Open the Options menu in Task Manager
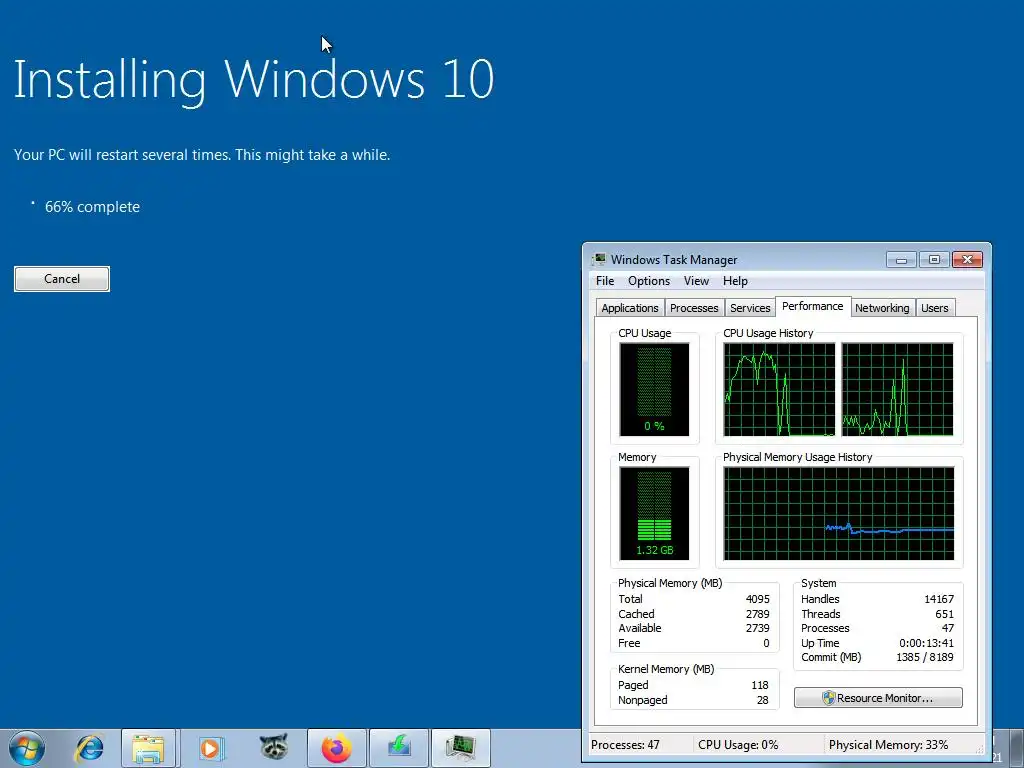This screenshot has height=768, width=1024. (x=648, y=281)
